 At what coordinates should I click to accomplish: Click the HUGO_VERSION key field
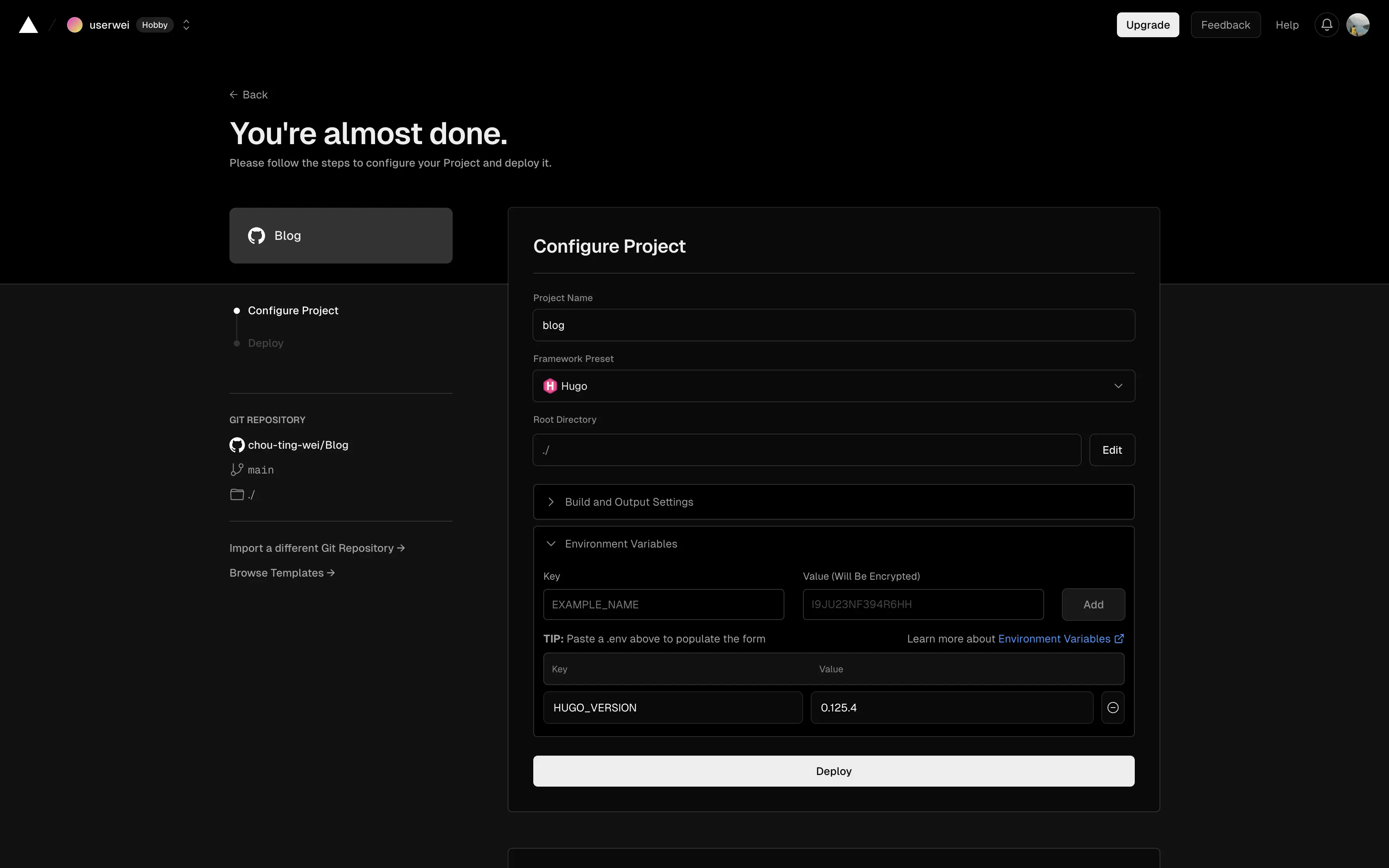point(673,708)
